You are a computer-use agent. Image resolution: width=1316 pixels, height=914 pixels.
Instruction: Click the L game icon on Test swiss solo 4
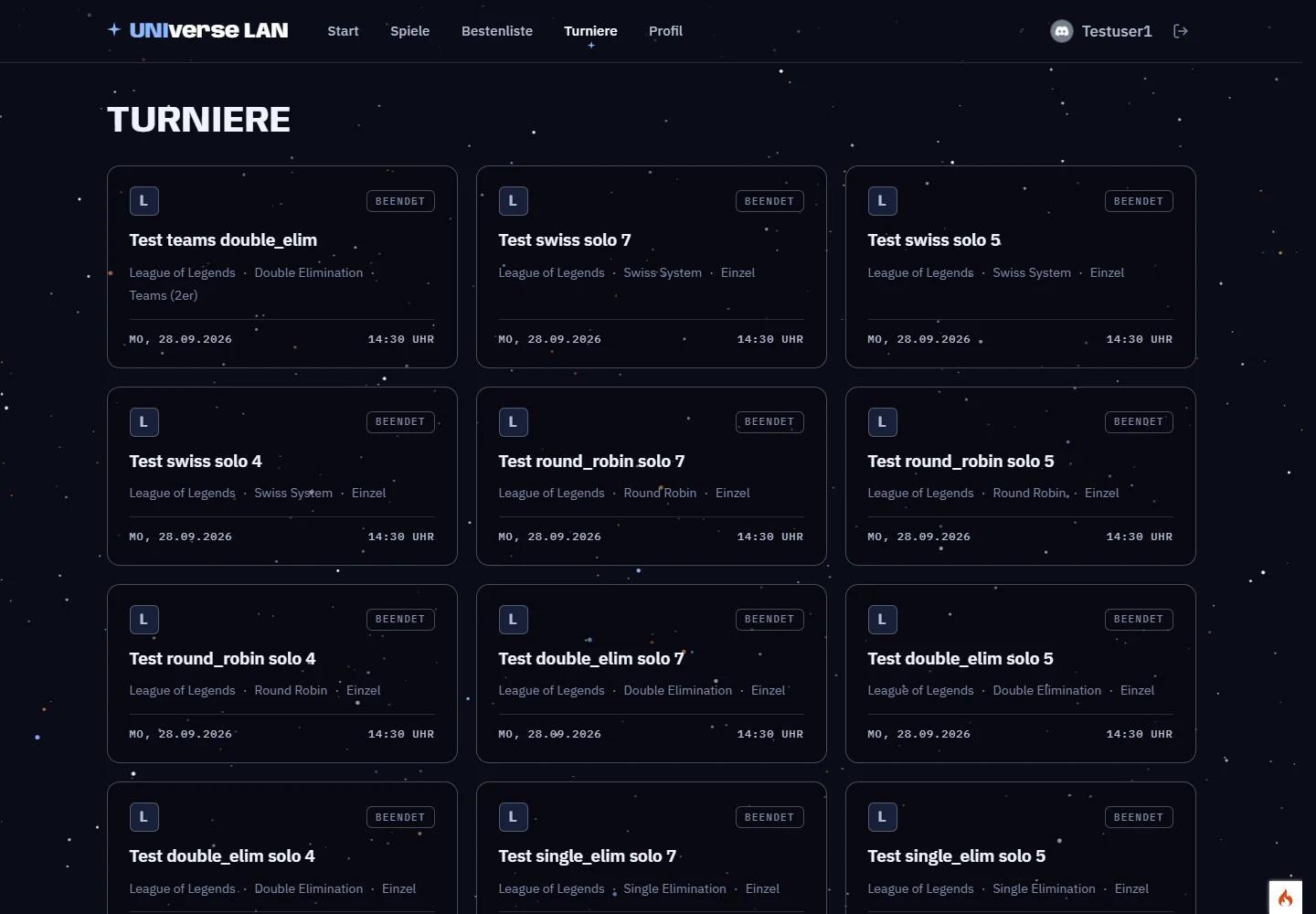144,422
